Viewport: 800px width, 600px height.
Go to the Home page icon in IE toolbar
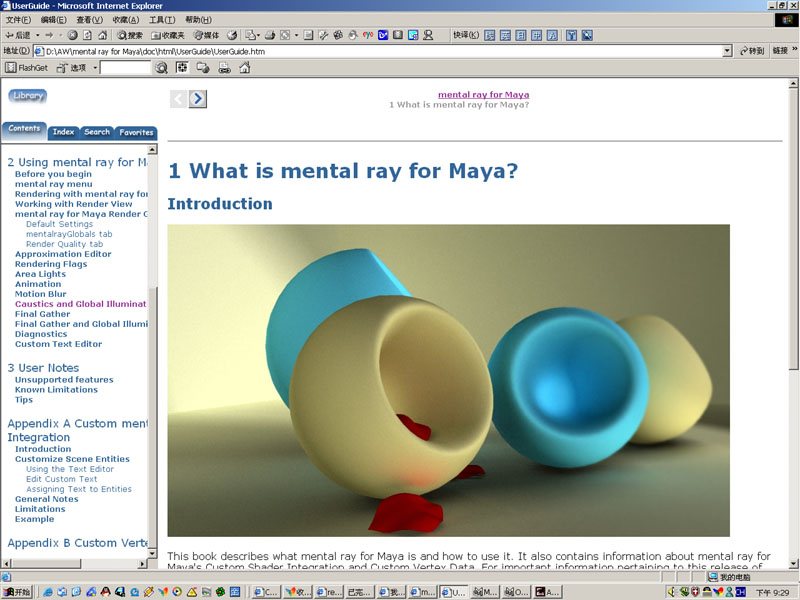(103, 35)
